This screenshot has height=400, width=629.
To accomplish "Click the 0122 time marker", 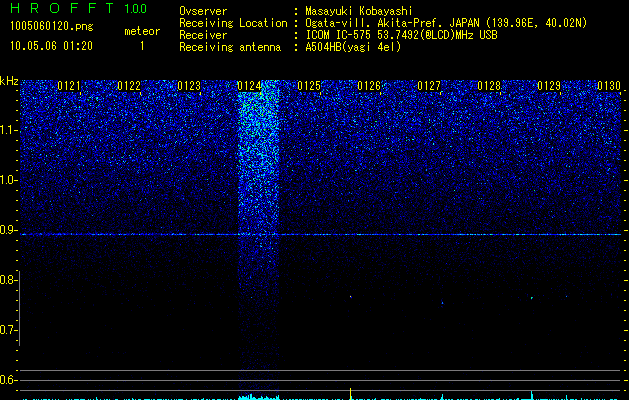I will pos(129,86).
